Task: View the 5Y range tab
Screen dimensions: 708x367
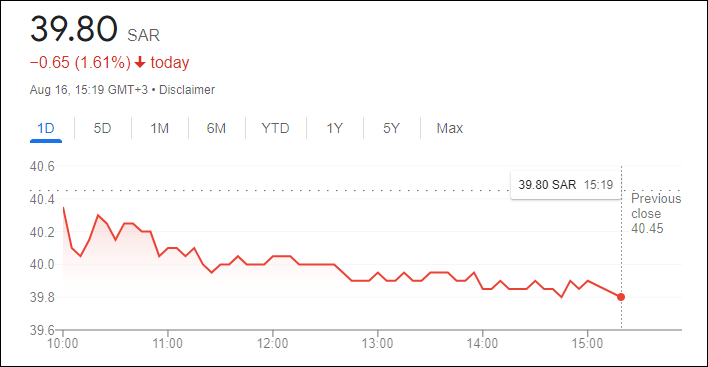Action: pos(391,129)
